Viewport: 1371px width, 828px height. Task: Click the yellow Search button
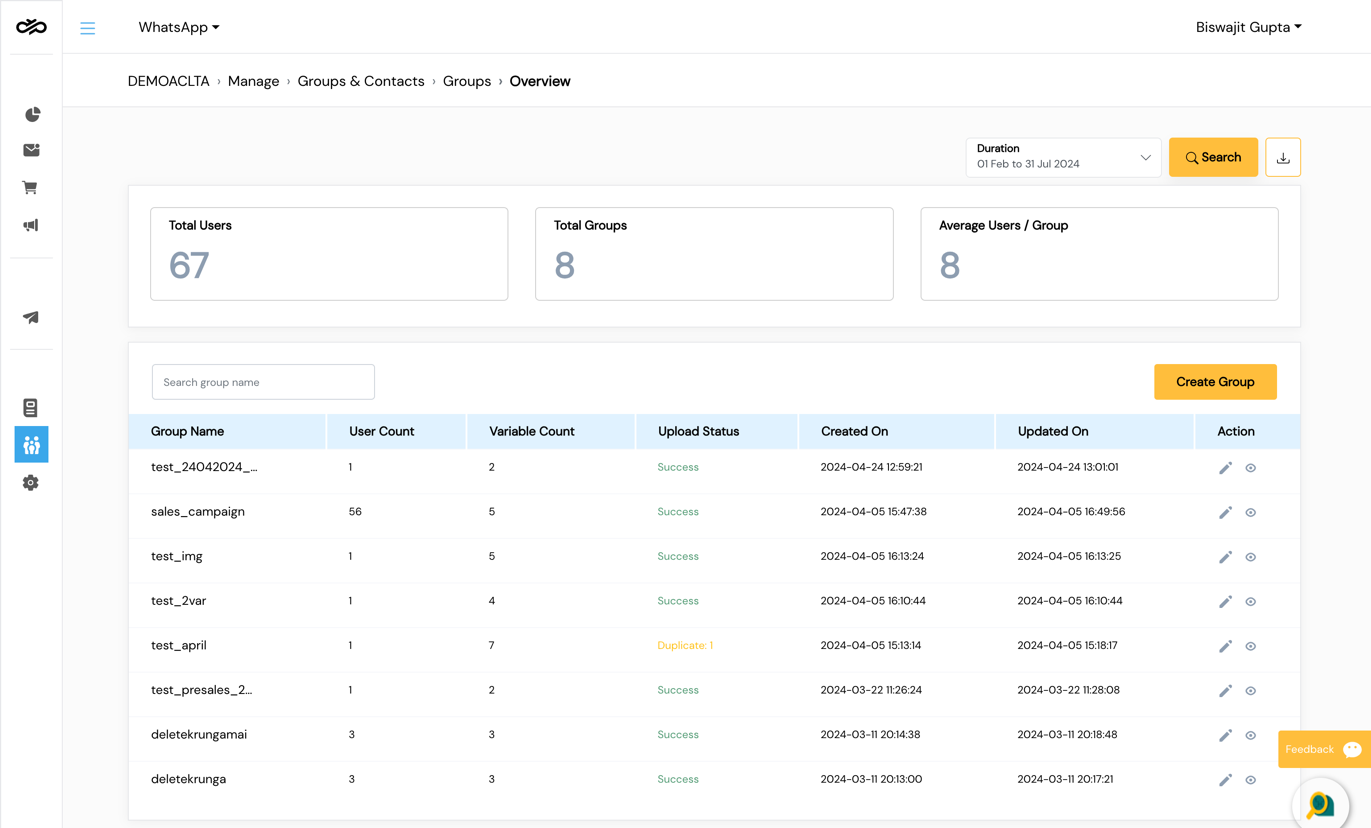tap(1213, 157)
